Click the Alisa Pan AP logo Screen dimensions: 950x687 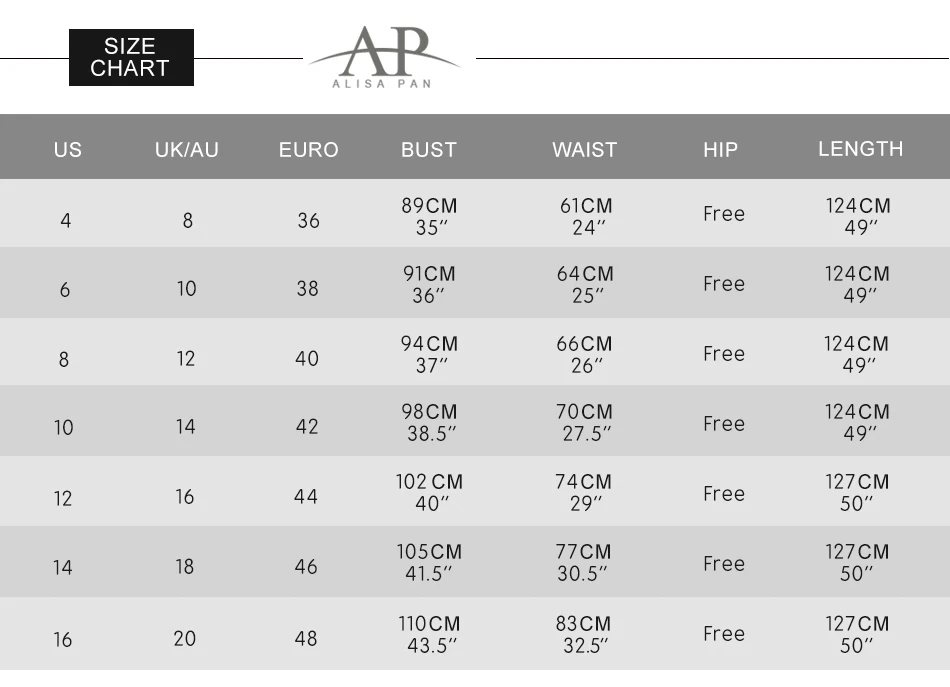(x=384, y=58)
